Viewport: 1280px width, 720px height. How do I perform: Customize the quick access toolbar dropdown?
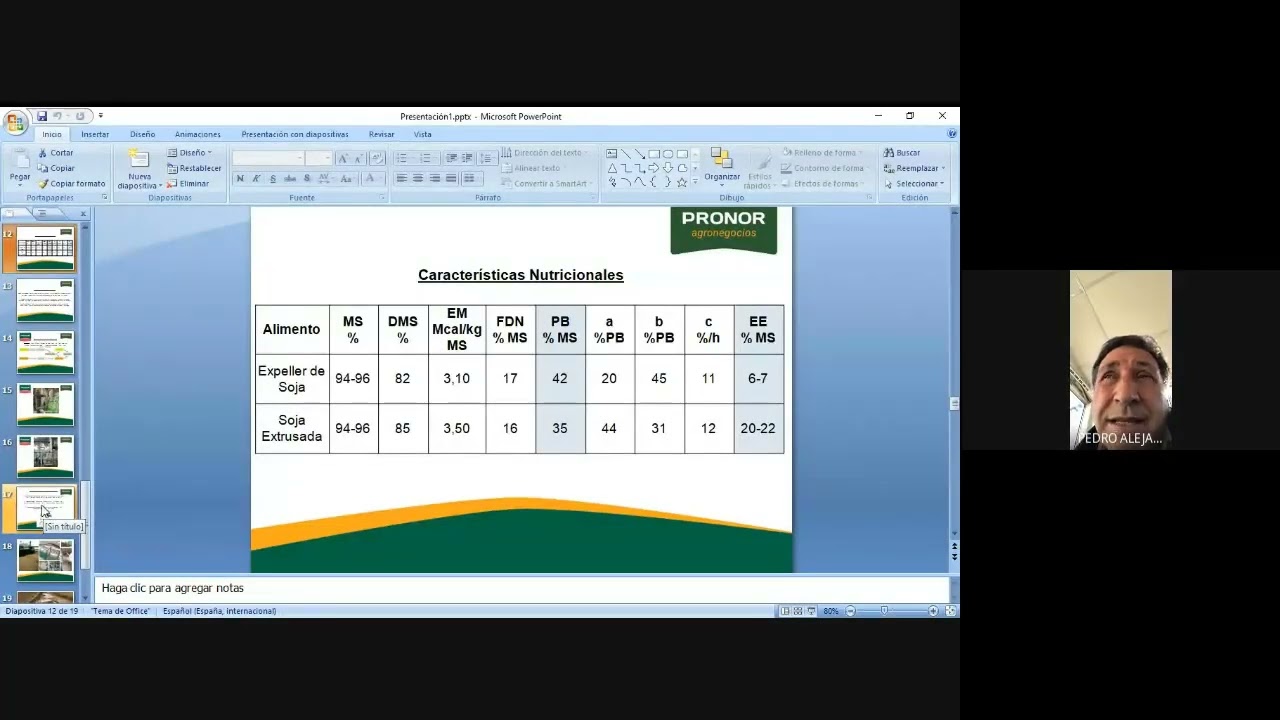100,116
